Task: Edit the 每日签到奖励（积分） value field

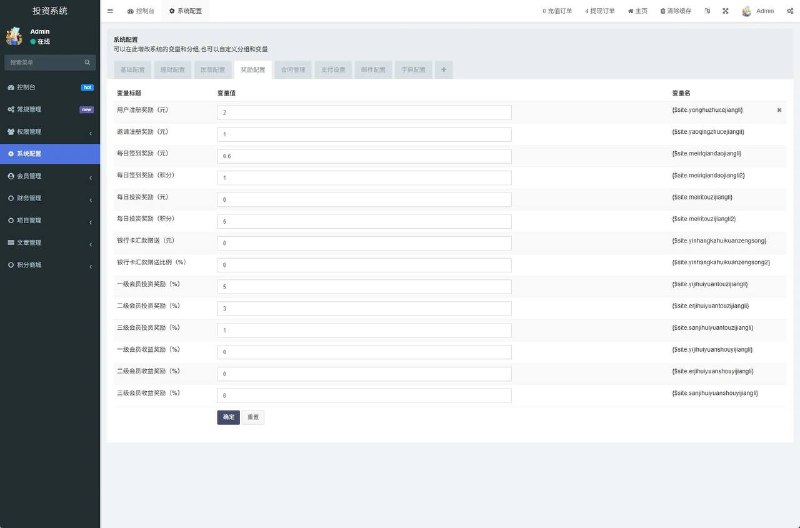Action: [364, 178]
